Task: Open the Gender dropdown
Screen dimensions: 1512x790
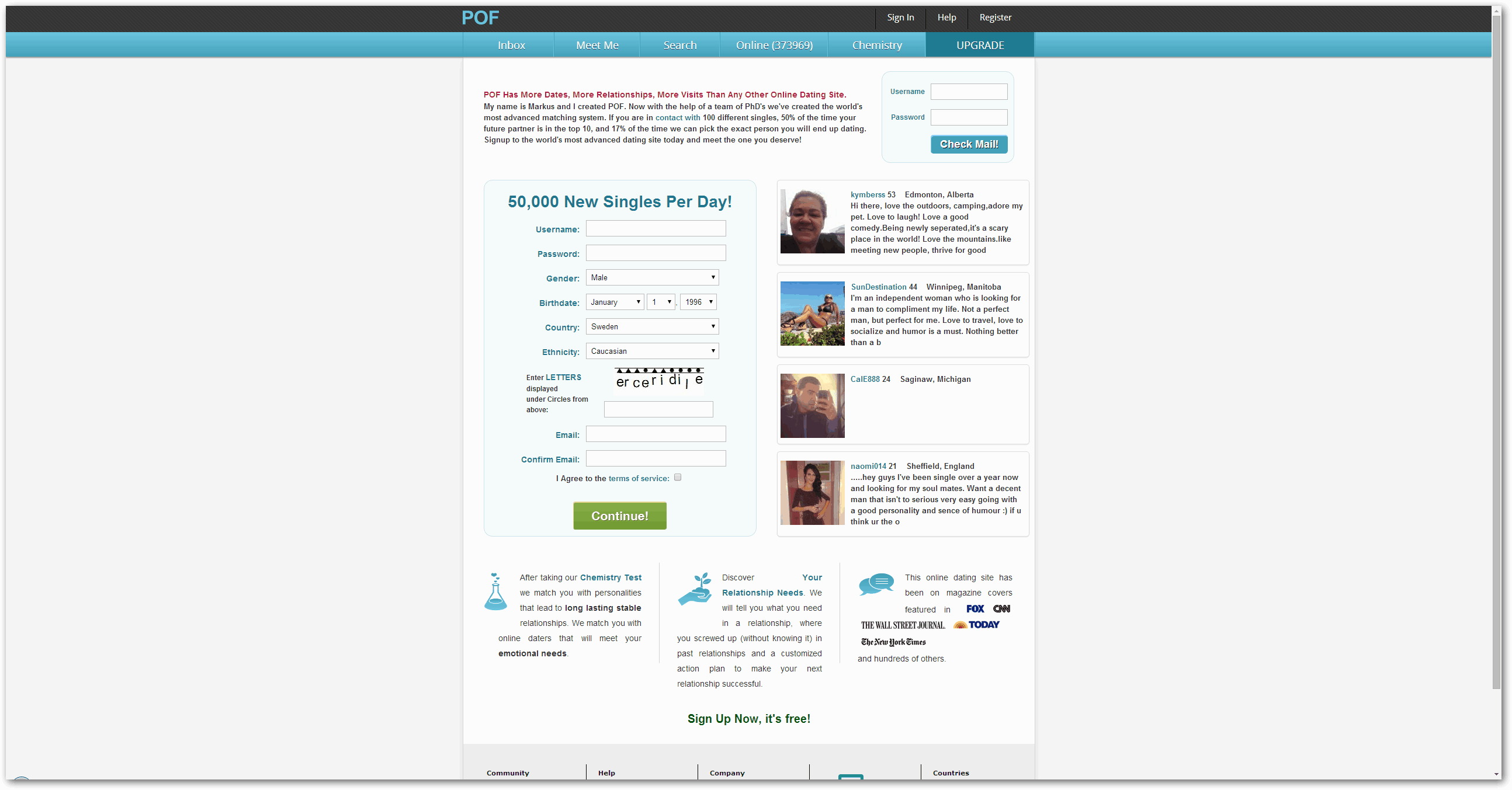Action: (652, 277)
